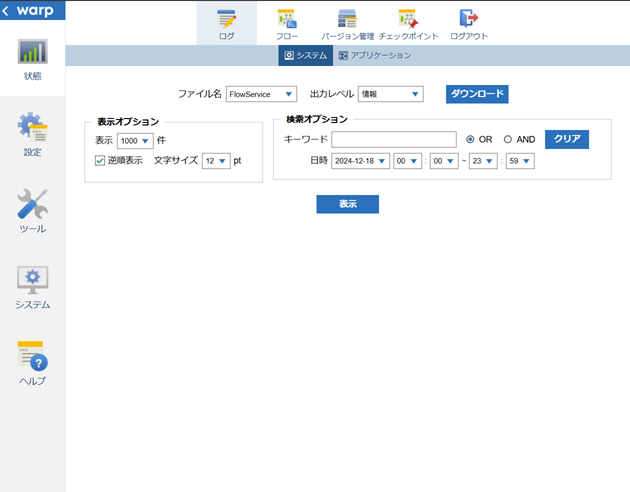630x492 pixels.
Task: Click the チェックポイント label text
Action: click(x=408, y=36)
